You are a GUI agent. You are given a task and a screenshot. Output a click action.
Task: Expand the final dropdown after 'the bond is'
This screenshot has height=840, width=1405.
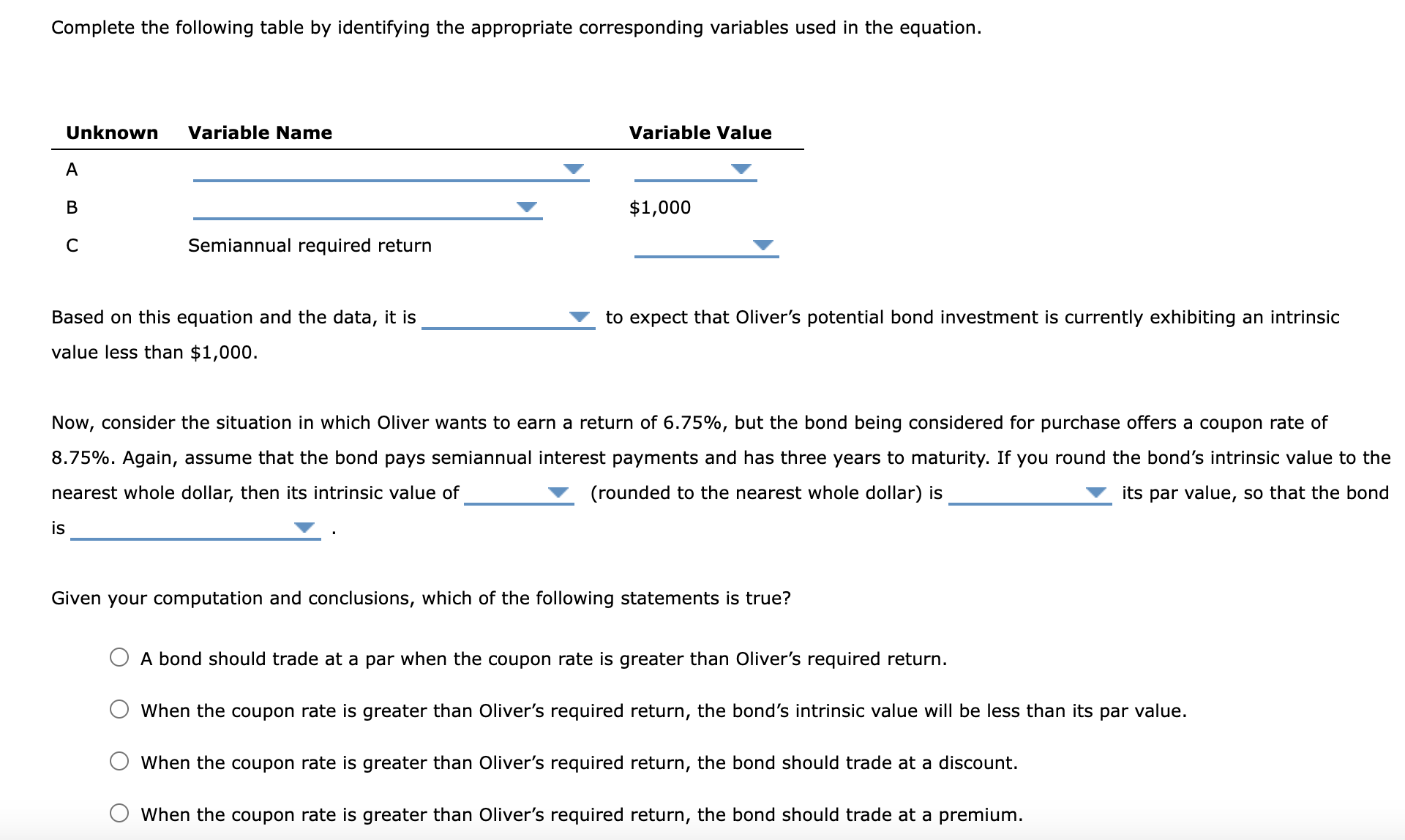coord(304,528)
